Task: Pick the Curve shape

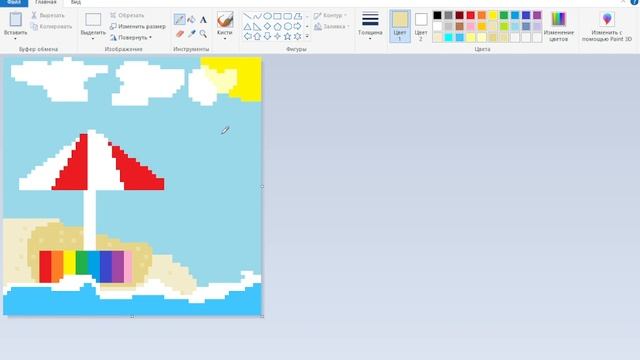Action: pos(257,16)
